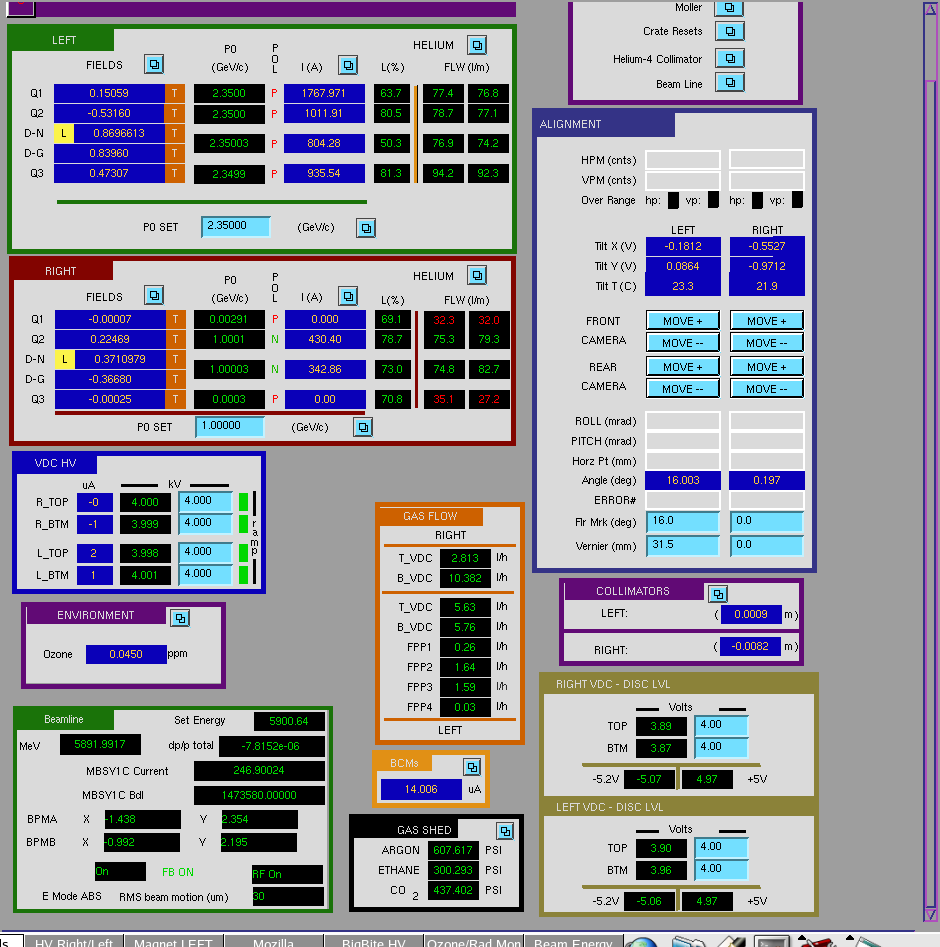The image size is (940, 947).
Task: Open RIGHT spectrometer I(A) current detail icon
Action: pyautogui.click(x=348, y=296)
